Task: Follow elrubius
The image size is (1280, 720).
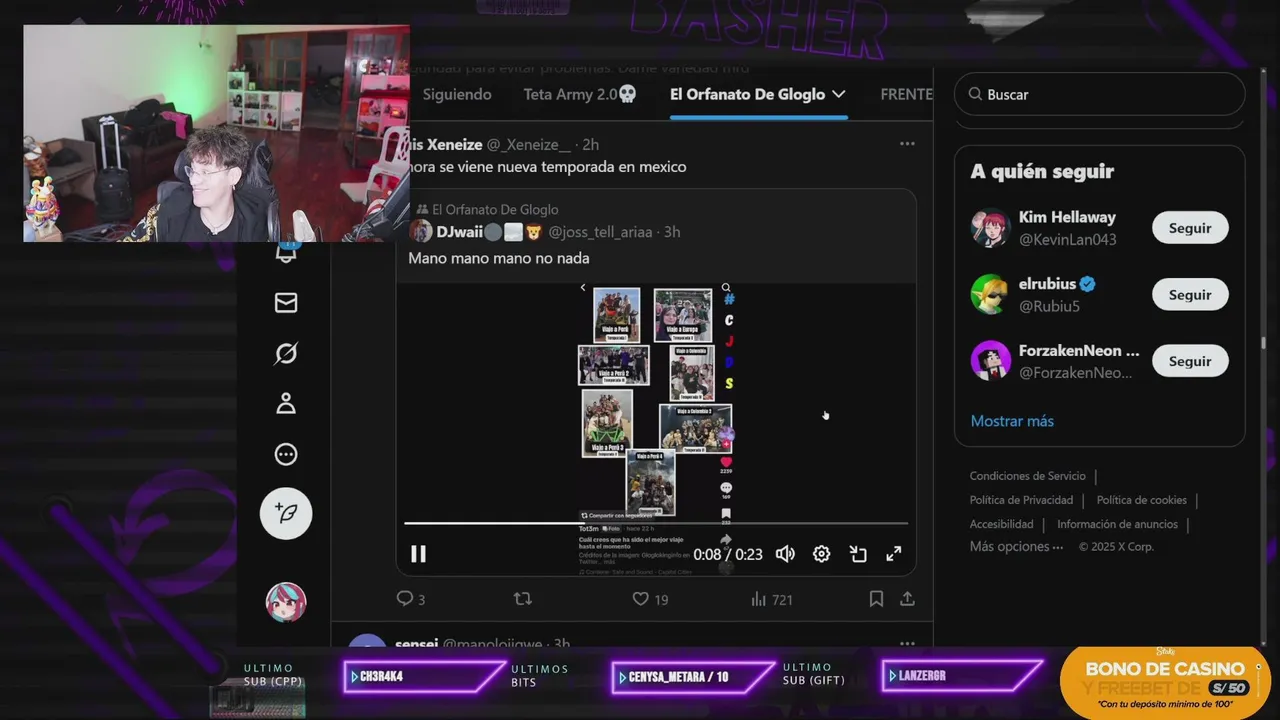Action: pyautogui.click(x=1190, y=295)
